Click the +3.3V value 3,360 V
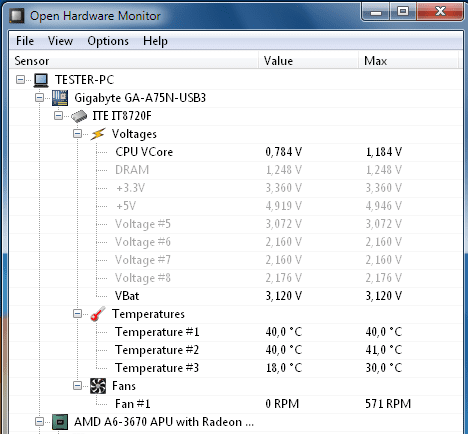The width and height of the screenshot is (468, 434). [x=284, y=188]
